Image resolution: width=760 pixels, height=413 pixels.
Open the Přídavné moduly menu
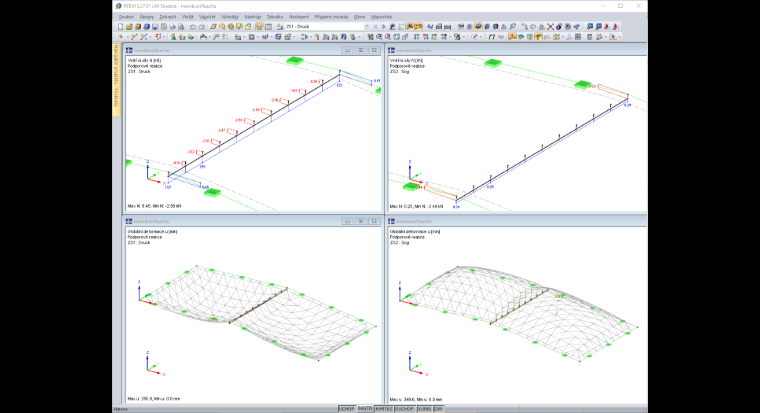(x=332, y=16)
